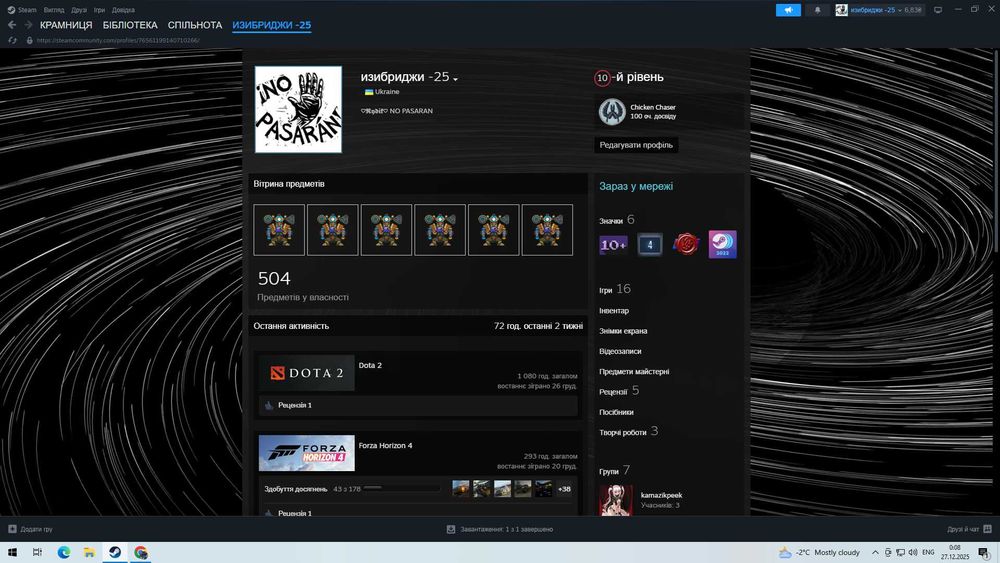Screen dimensions: 1000x563
Task: Reload the profile page
Action: pos(12,40)
